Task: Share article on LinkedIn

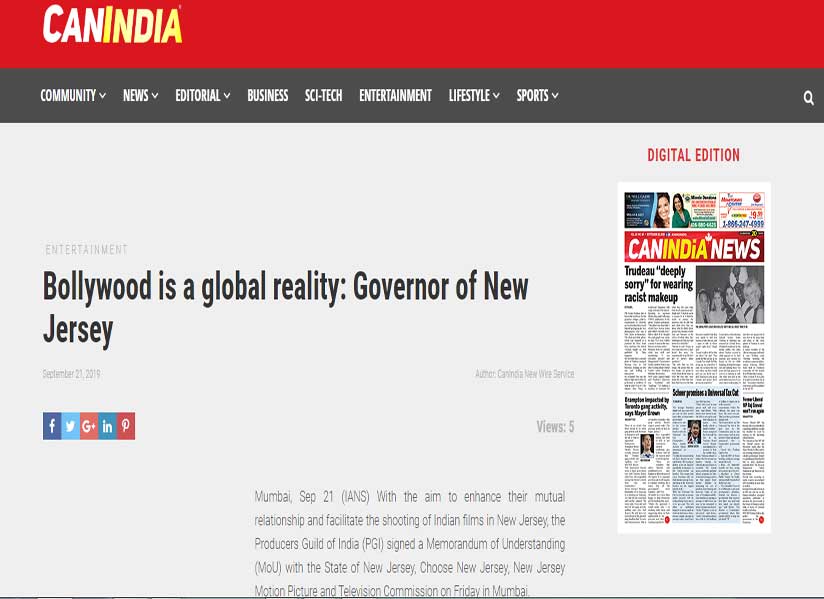Action: click(x=107, y=426)
